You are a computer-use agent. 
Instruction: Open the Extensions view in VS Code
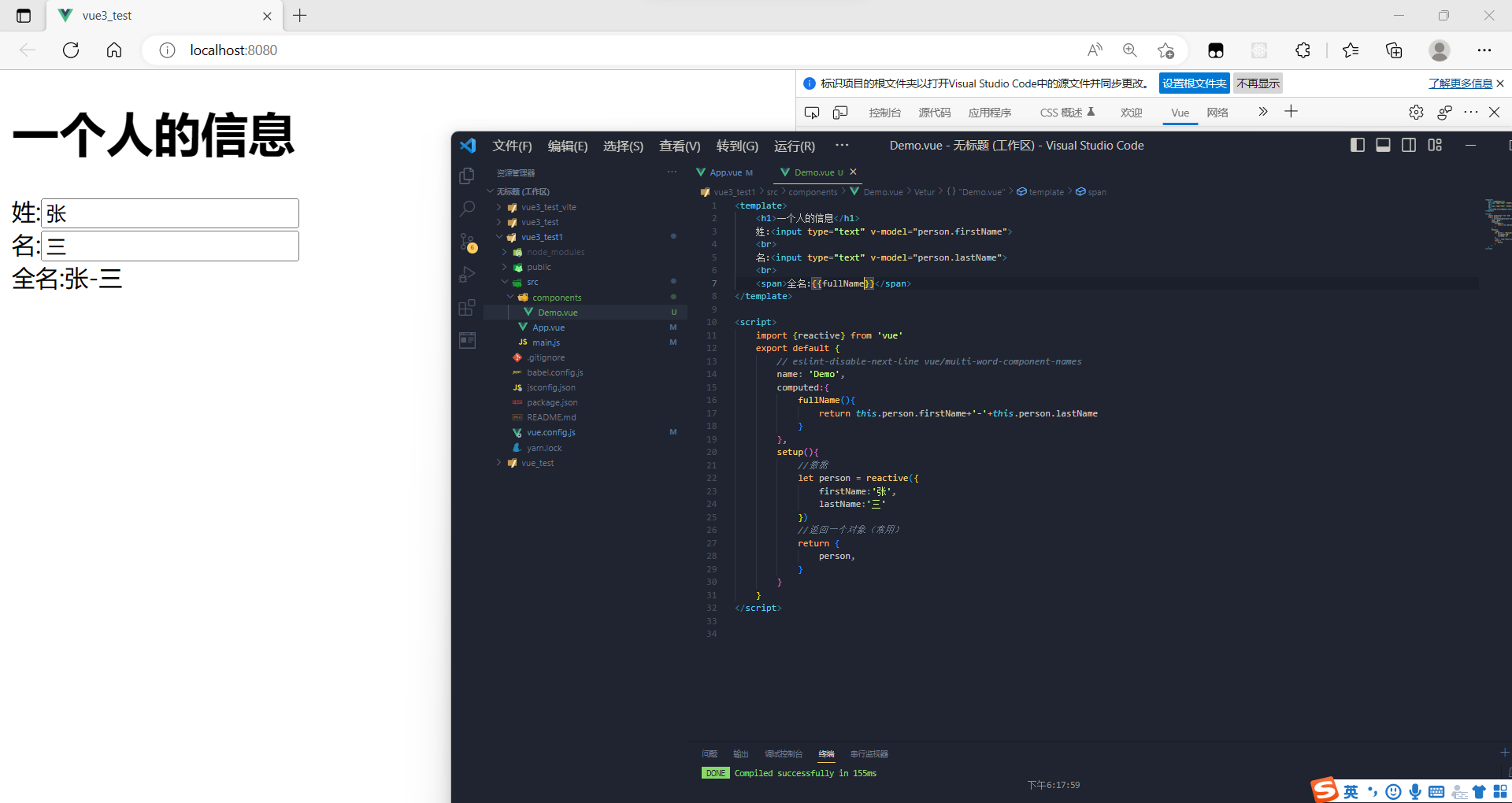point(467,307)
